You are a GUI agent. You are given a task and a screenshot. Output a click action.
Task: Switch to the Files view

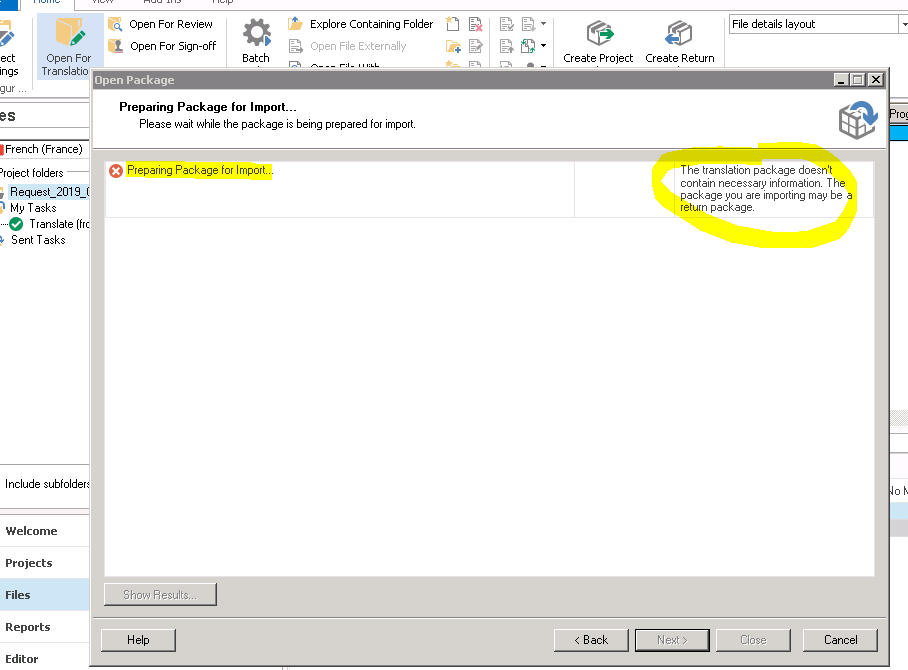[x=18, y=595]
